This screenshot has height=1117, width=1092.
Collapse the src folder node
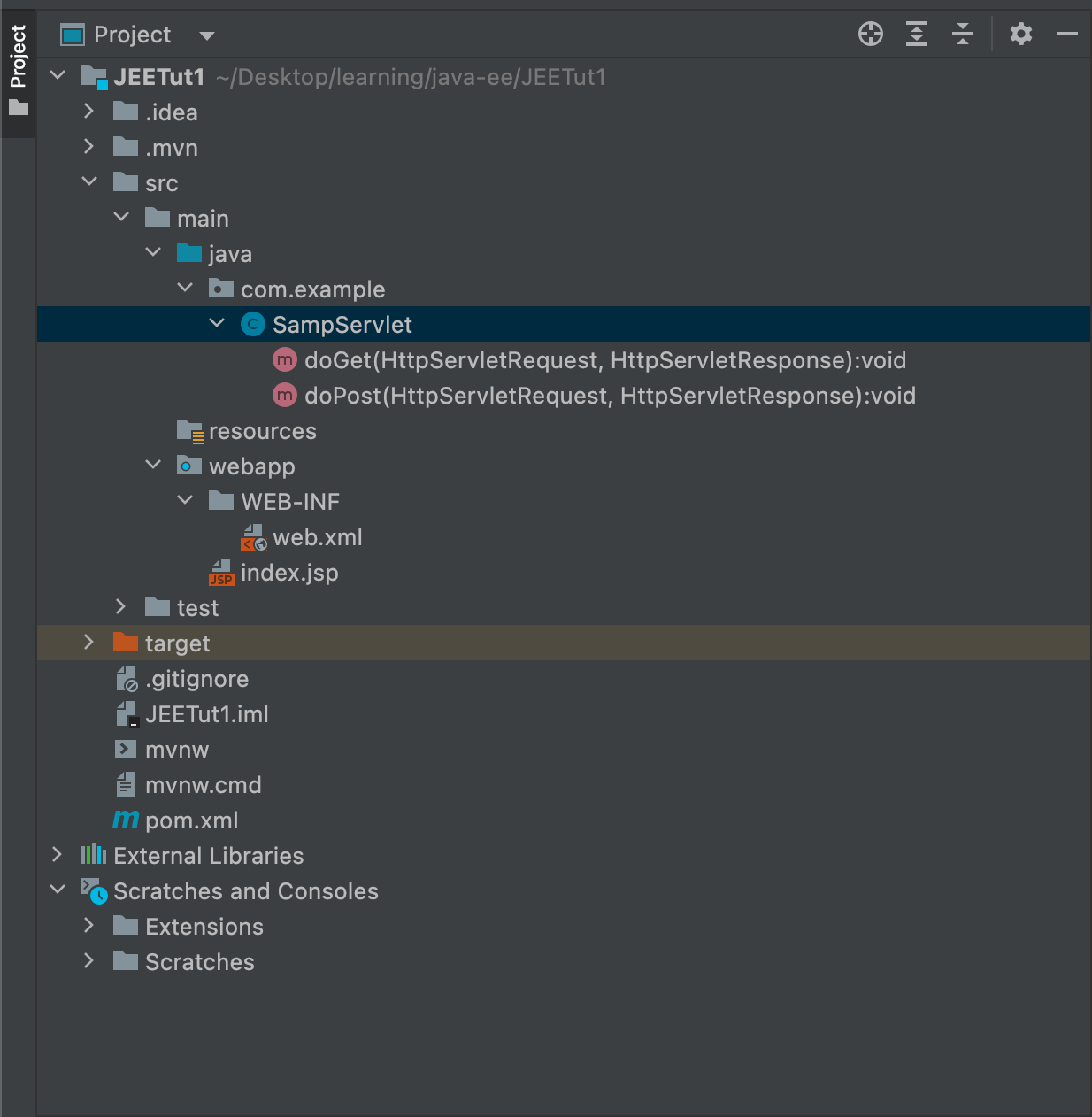pos(89,181)
